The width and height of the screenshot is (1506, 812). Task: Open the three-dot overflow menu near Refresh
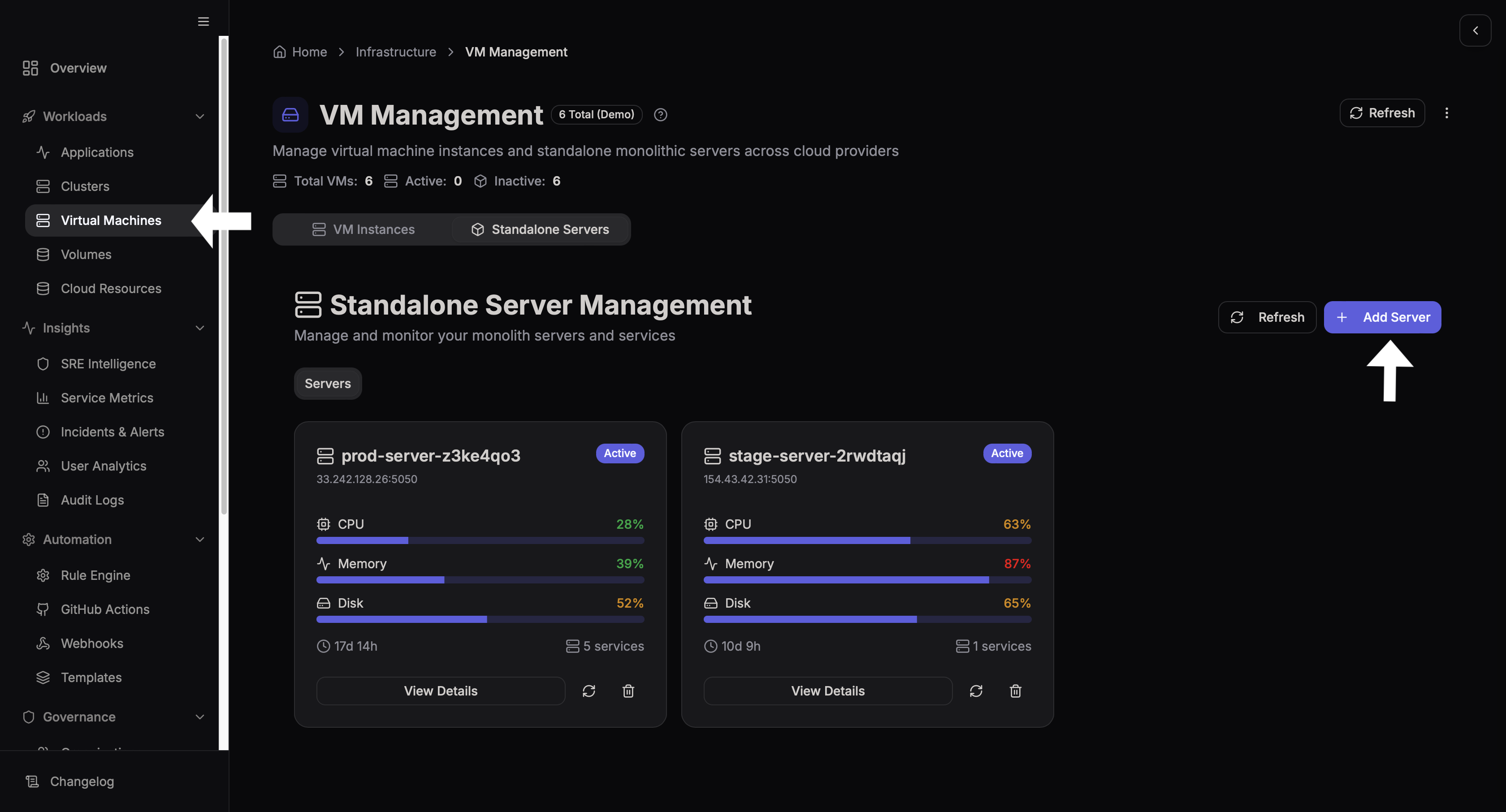click(1448, 113)
